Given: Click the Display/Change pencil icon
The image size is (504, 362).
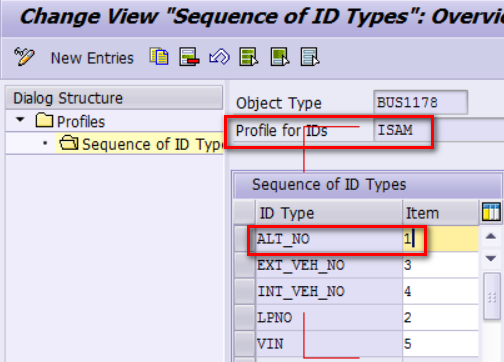Looking at the screenshot, I should pyautogui.click(x=24, y=57).
